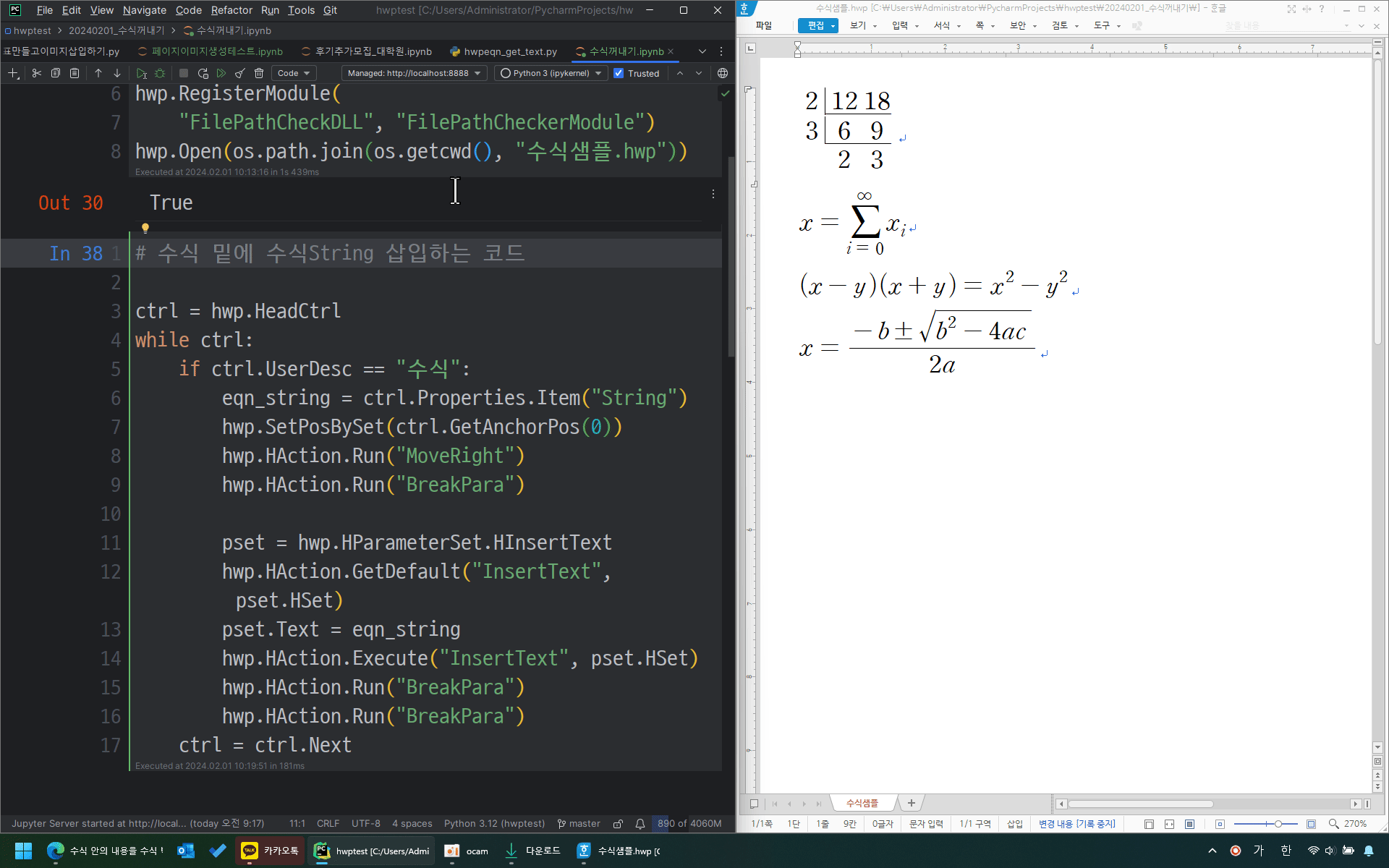Add new document tab with plus button
The width and height of the screenshot is (1389, 868).
912,803
